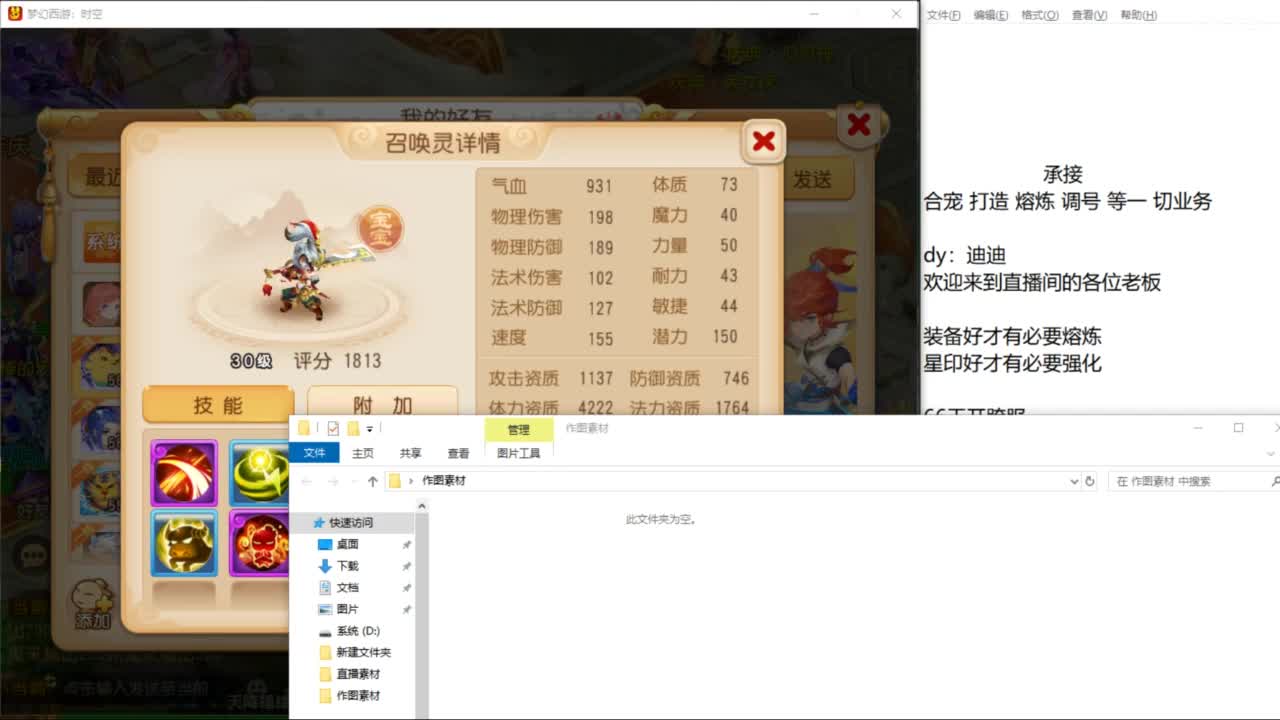Viewport: 1280px width, 720px height.
Task: Click the pin icon next to 下载
Action: pyautogui.click(x=406, y=566)
